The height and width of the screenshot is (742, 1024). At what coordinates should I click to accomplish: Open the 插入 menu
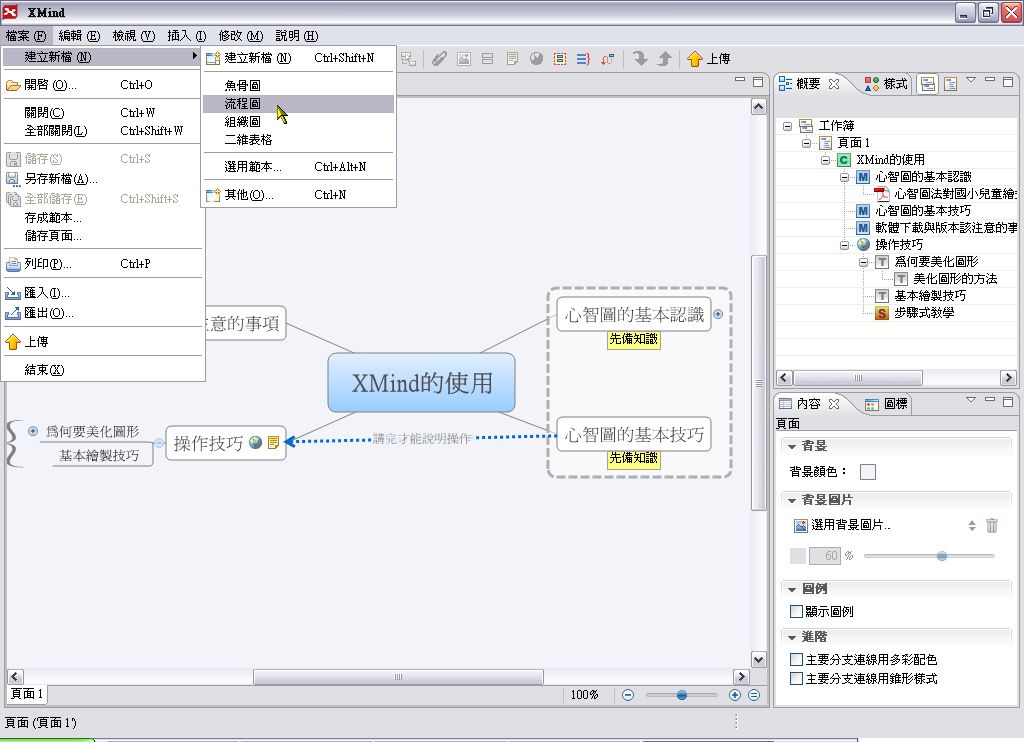coord(187,36)
